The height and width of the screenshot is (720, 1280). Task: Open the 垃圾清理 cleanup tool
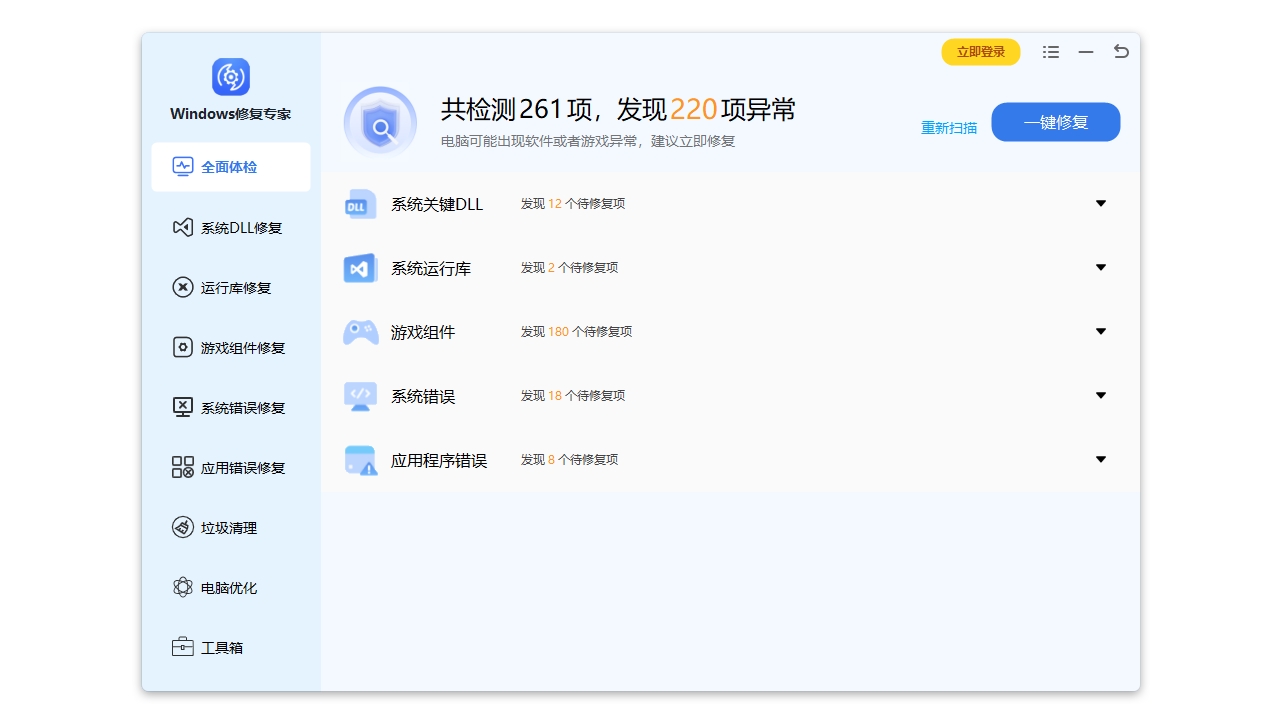point(228,527)
